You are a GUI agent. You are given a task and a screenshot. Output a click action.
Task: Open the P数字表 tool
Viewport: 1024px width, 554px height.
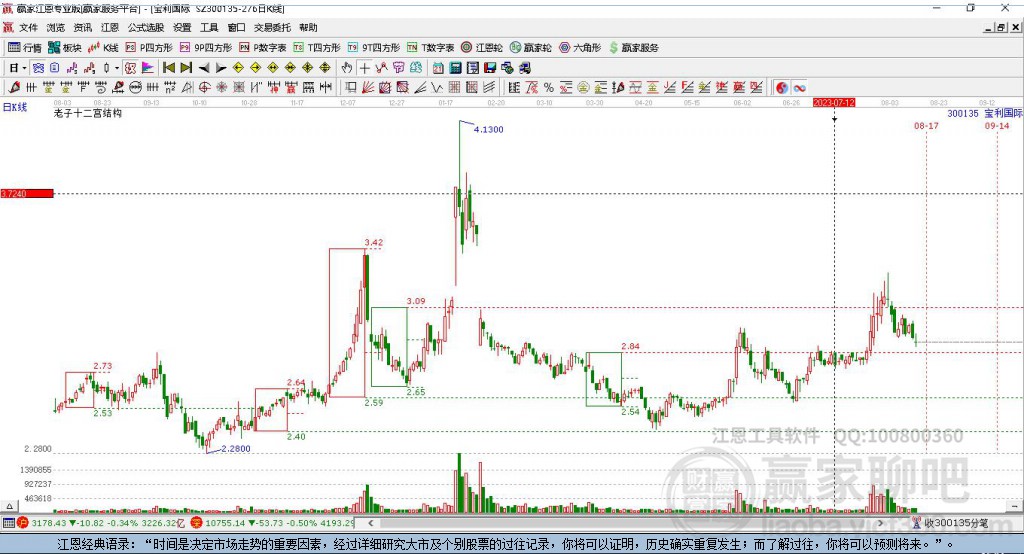(x=263, y=48)
